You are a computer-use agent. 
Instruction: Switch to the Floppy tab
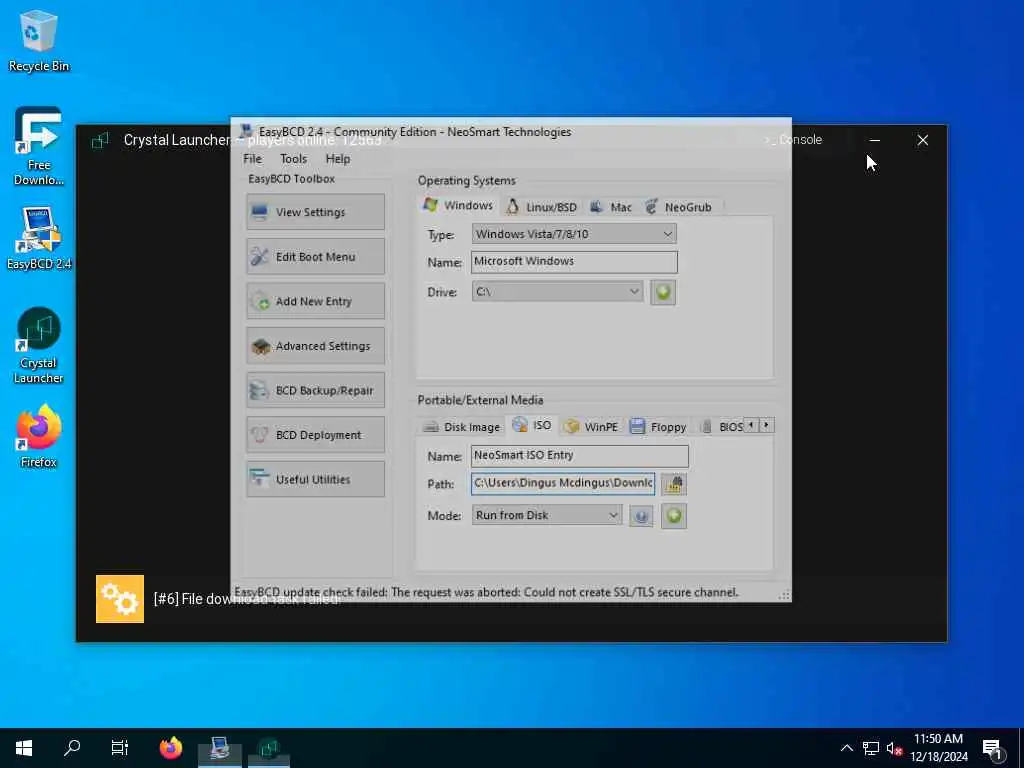pos(658,427)
